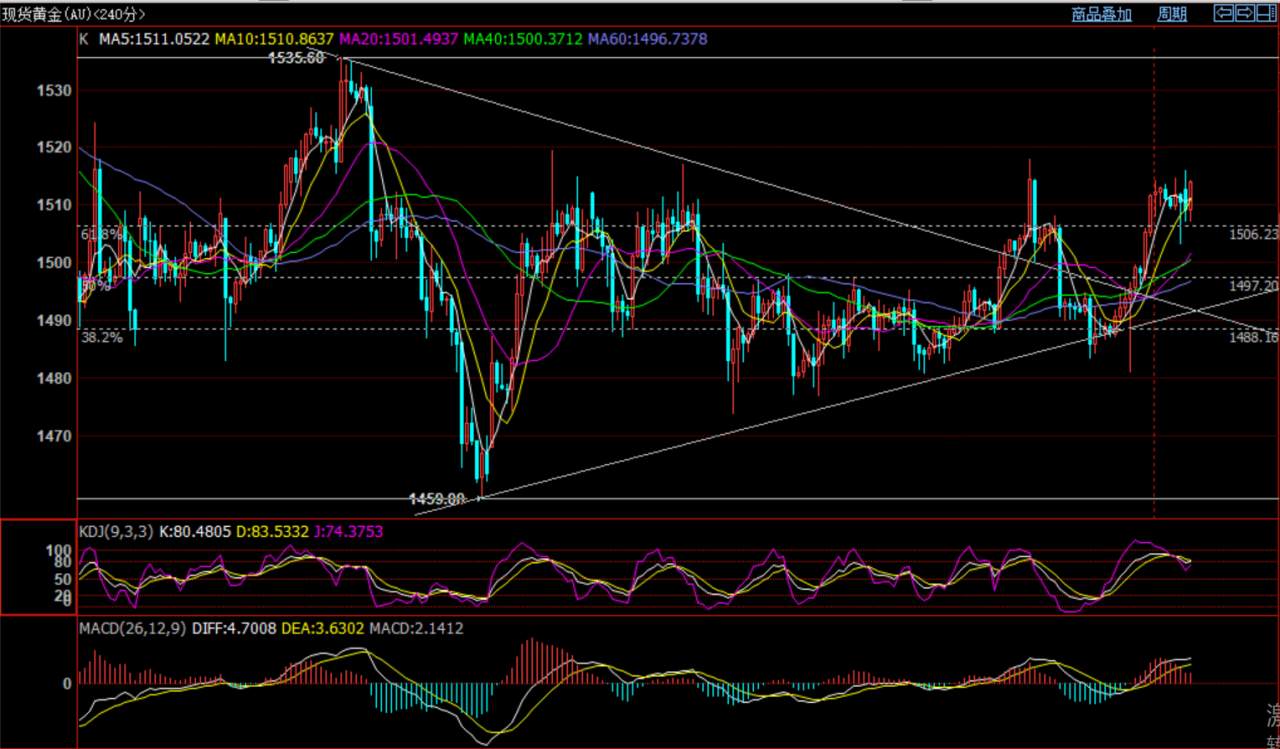Click the K:80.4805 value in KDJ panel
Viewport: 1280px width, 749px height.
[x=195, y=532]
